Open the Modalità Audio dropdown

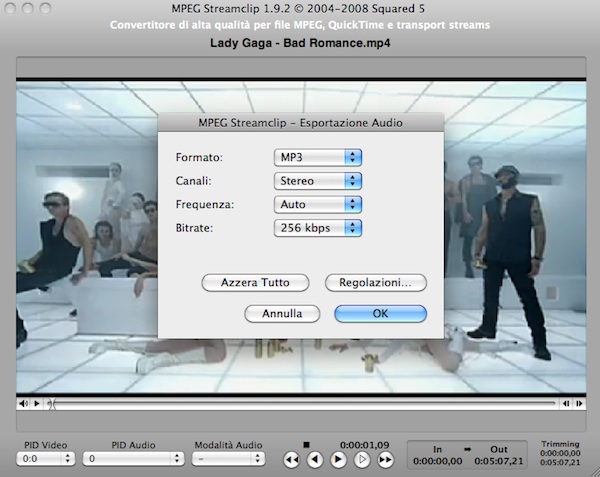[x=228, y=458]
